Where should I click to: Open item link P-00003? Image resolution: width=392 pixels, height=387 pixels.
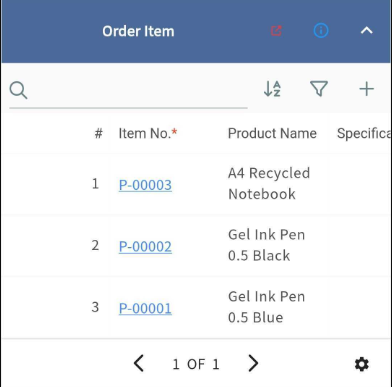coord(145,185)
